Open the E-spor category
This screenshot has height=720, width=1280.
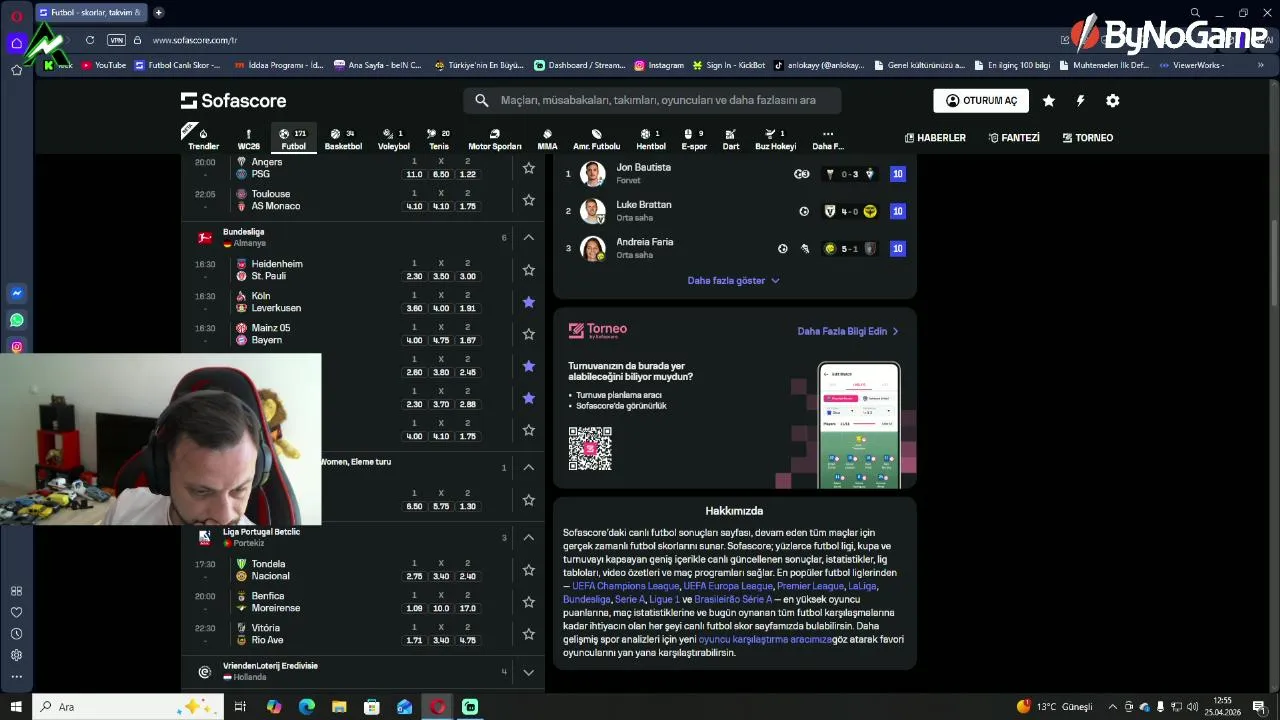pyautogui.click(x=694, y=138)
